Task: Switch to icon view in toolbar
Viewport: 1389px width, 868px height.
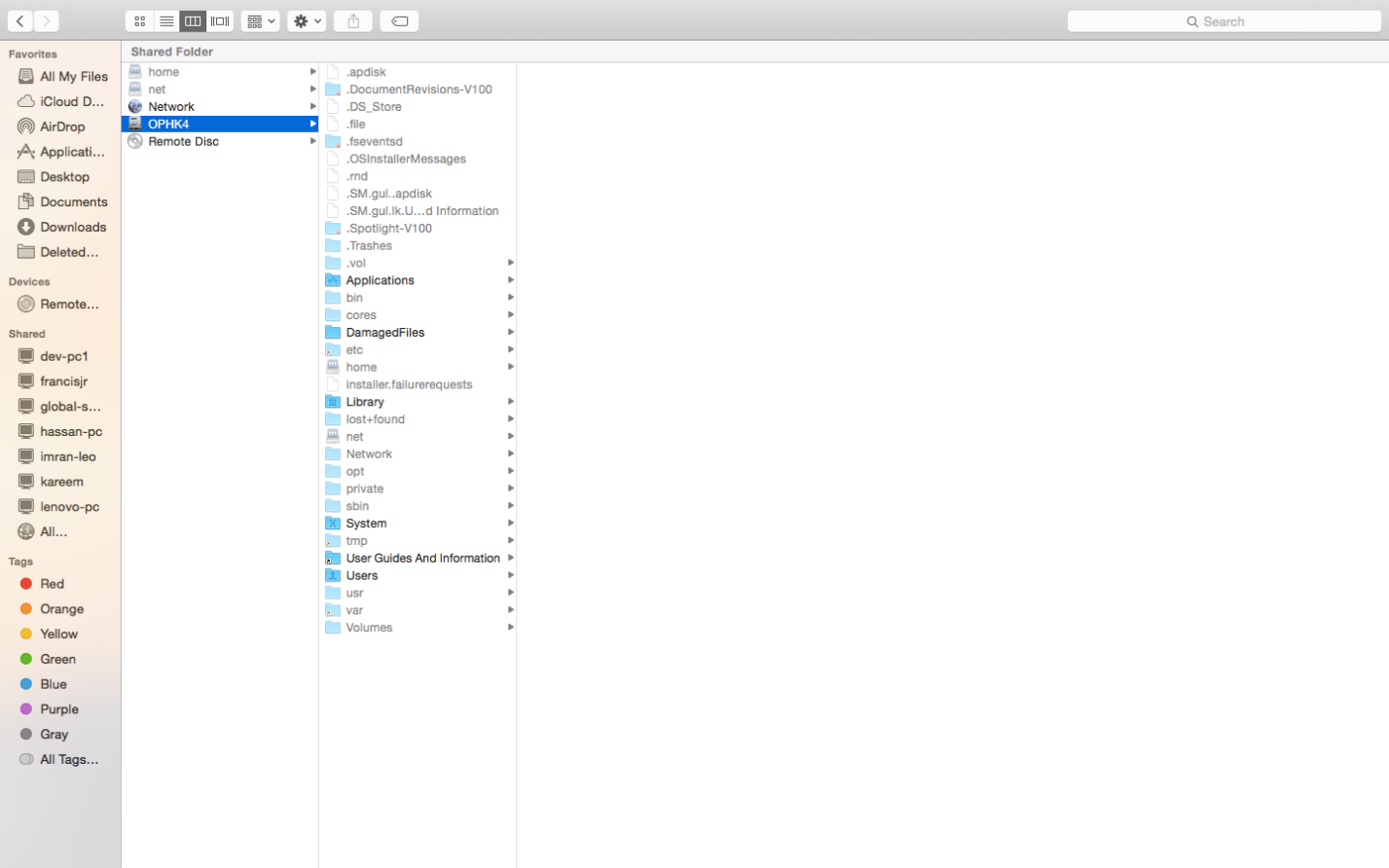Action: [140, 20]
